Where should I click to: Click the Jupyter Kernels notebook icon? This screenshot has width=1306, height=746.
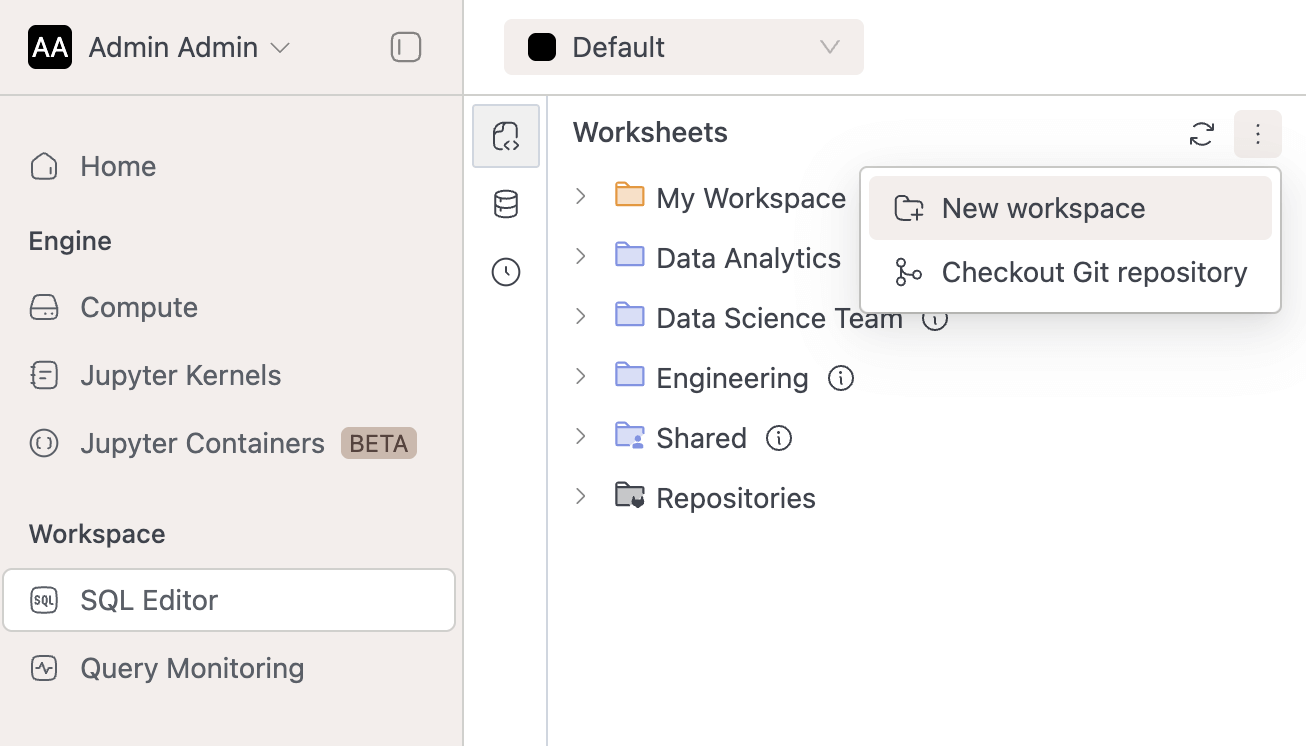click(44, 375)
